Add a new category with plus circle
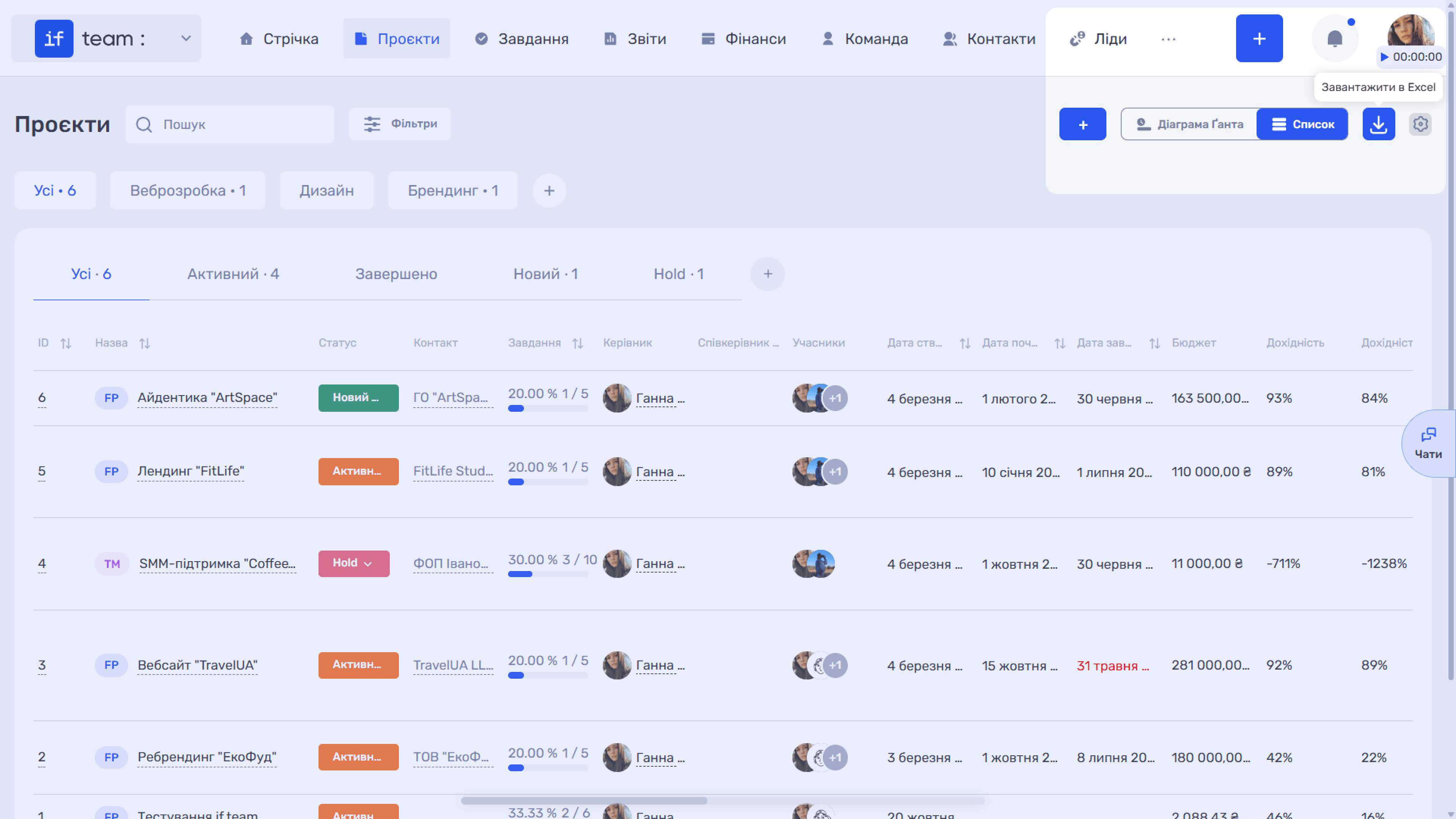The height and width of the screenshot is (819, 1456). (x=549, y=191)
